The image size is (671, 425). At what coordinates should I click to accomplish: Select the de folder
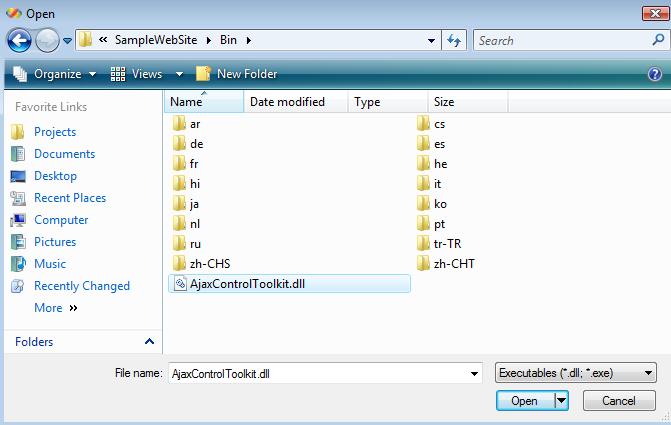pyautogui.click(x=188, y=144)
